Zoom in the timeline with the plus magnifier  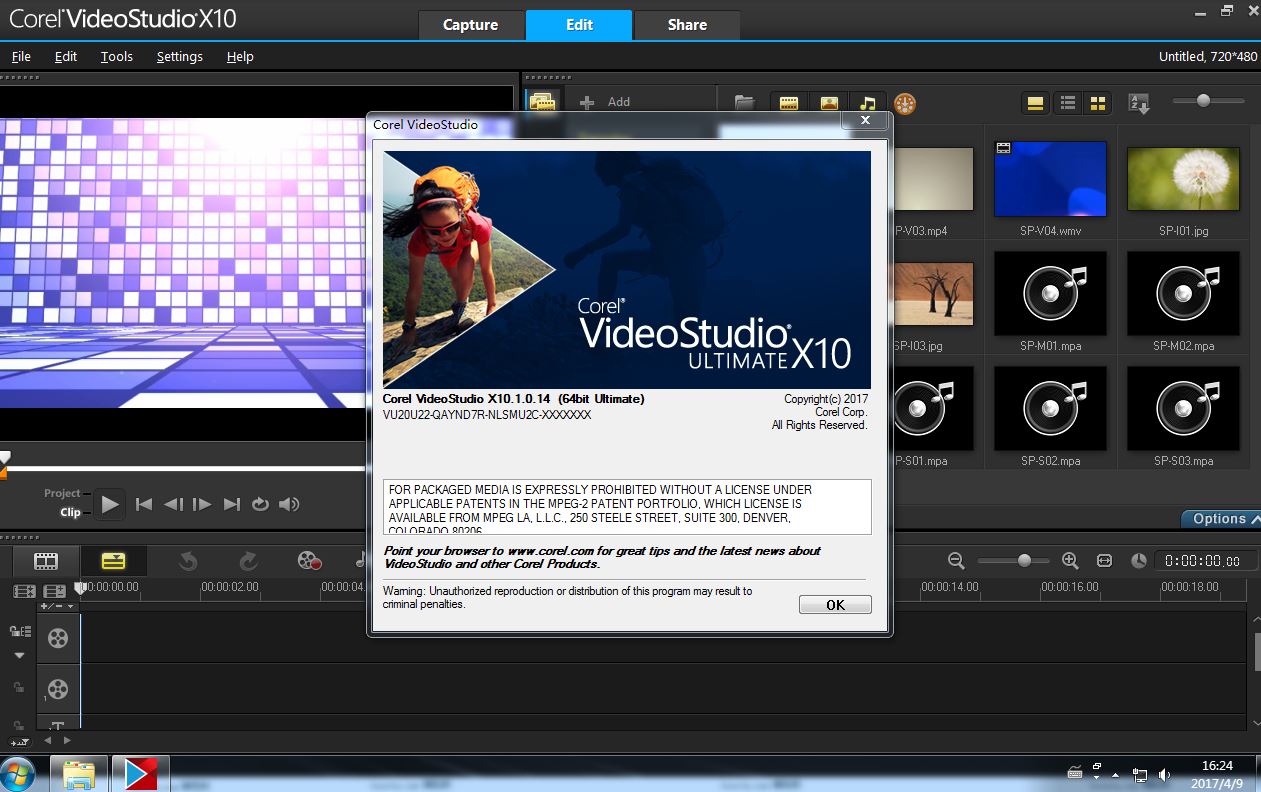click(x=1070, y=561)
